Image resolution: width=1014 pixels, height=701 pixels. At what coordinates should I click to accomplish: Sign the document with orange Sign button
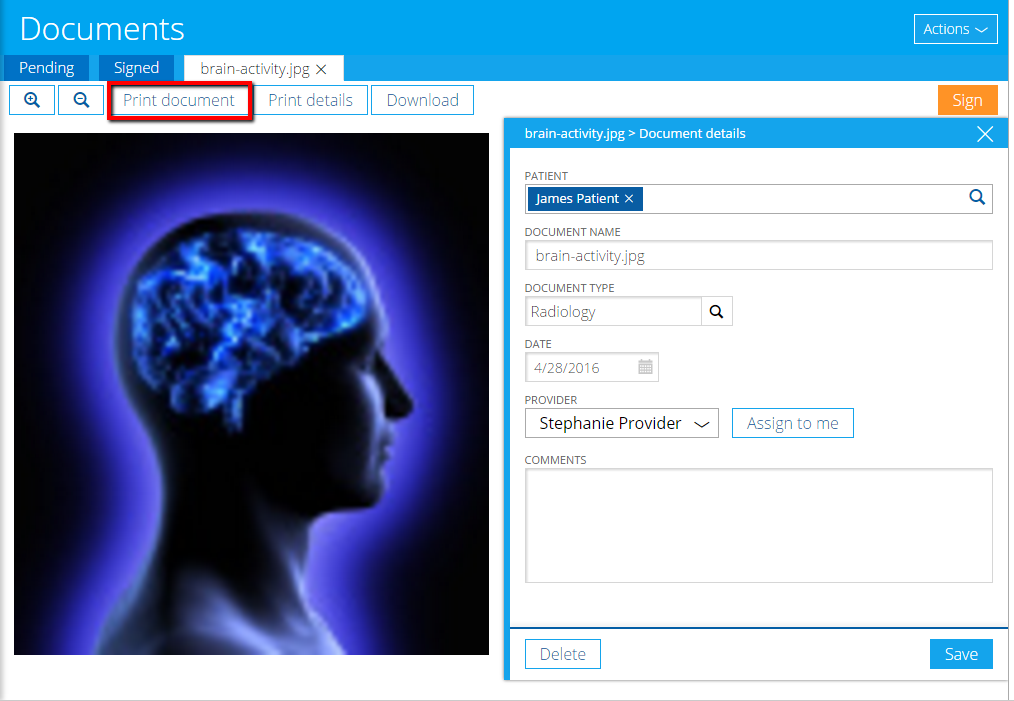(967, 100)
